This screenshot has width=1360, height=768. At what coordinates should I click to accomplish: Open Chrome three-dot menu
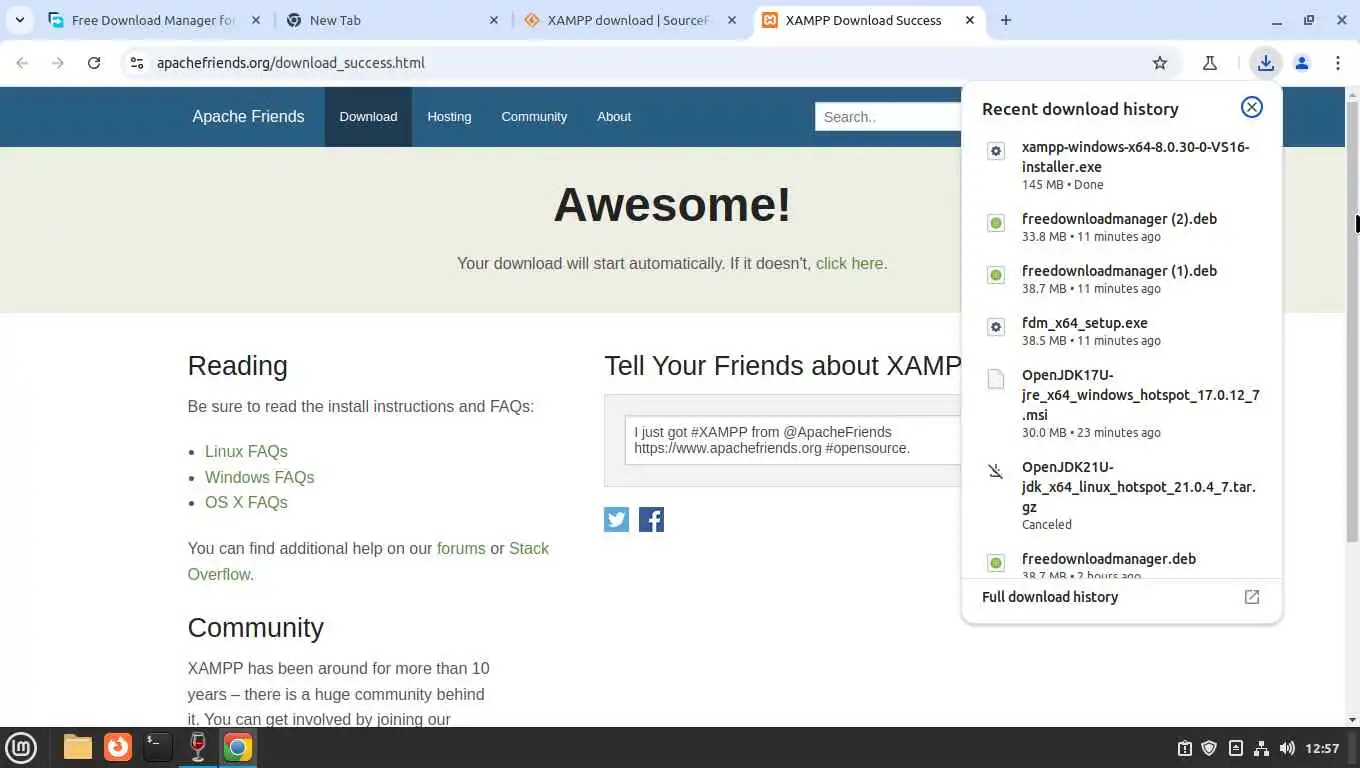point(1338,63)
